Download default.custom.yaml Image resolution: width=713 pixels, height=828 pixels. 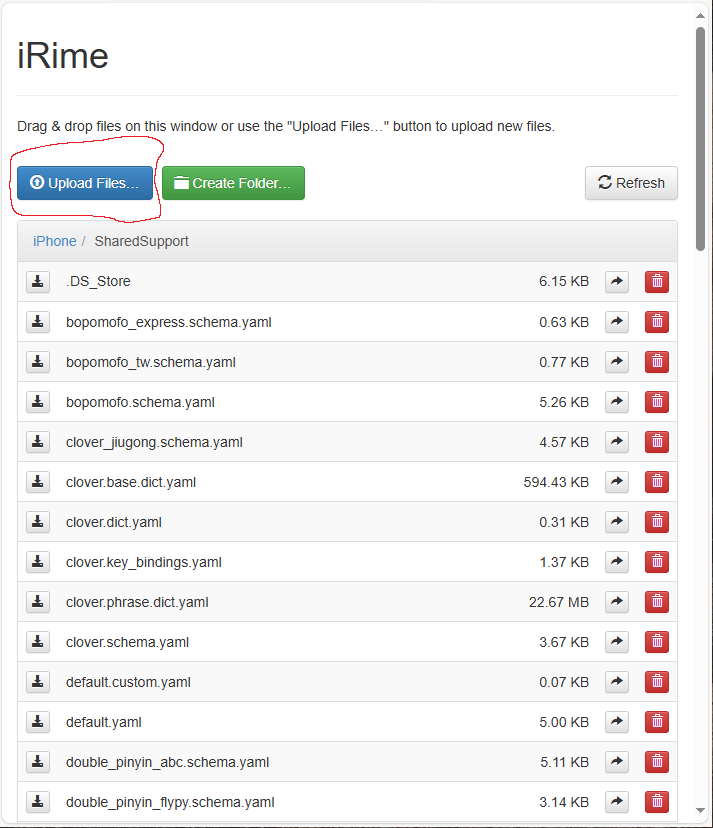coord(38,682)
